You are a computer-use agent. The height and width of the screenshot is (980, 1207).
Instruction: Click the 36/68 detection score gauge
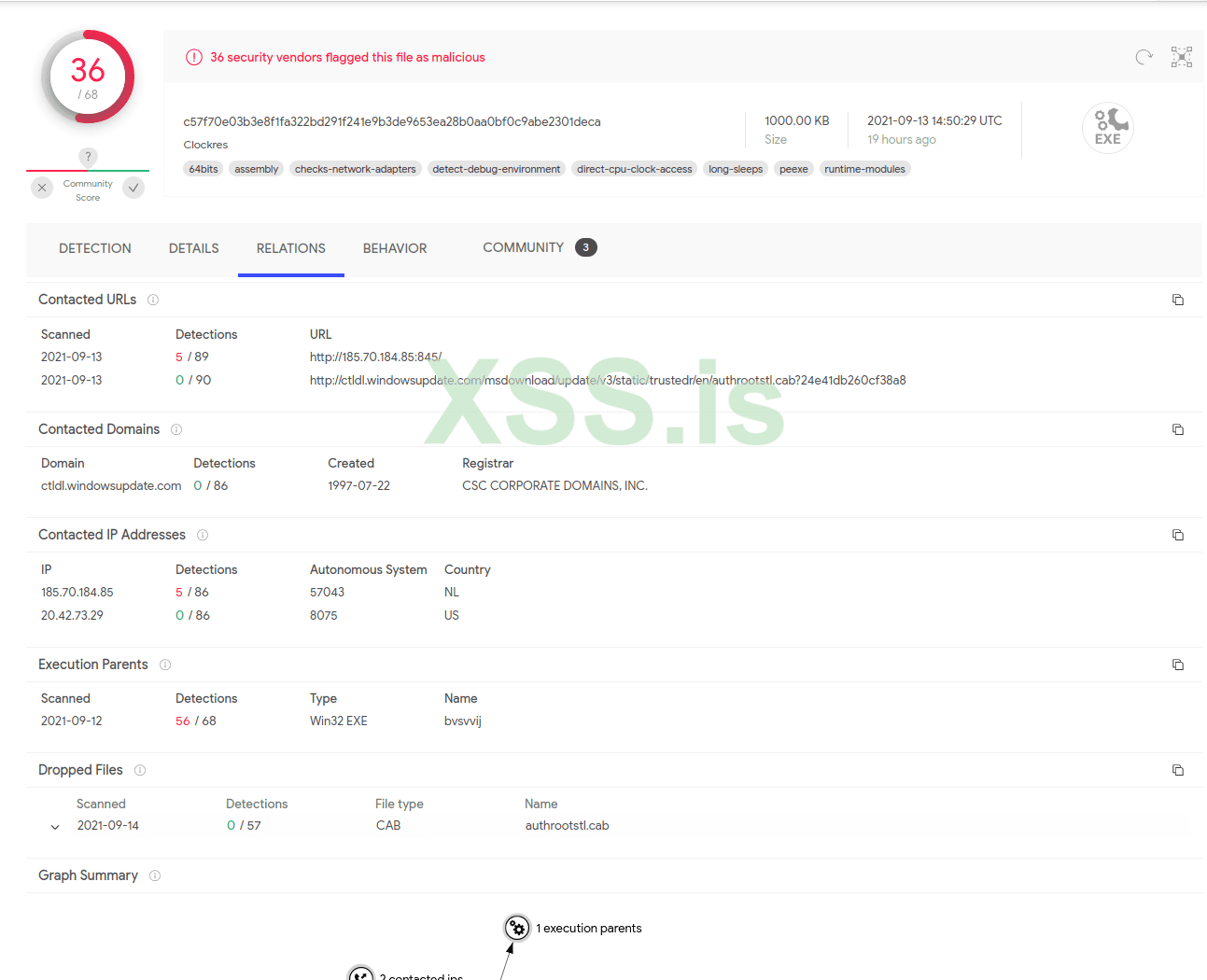pos(88,78)
